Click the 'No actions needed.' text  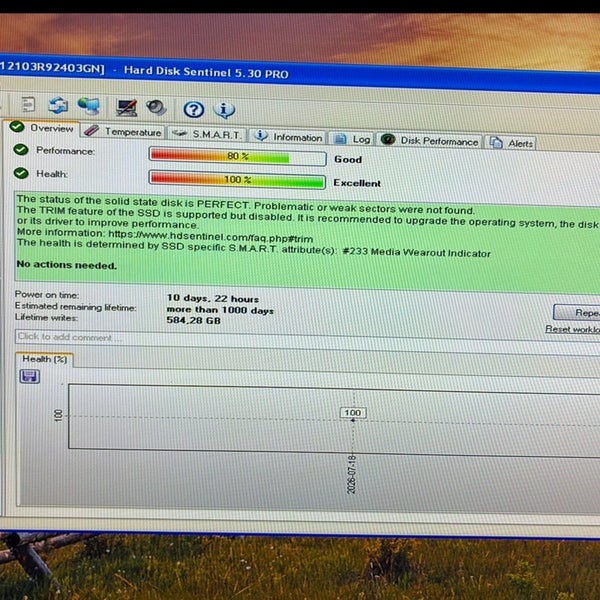tap(67, 265)
